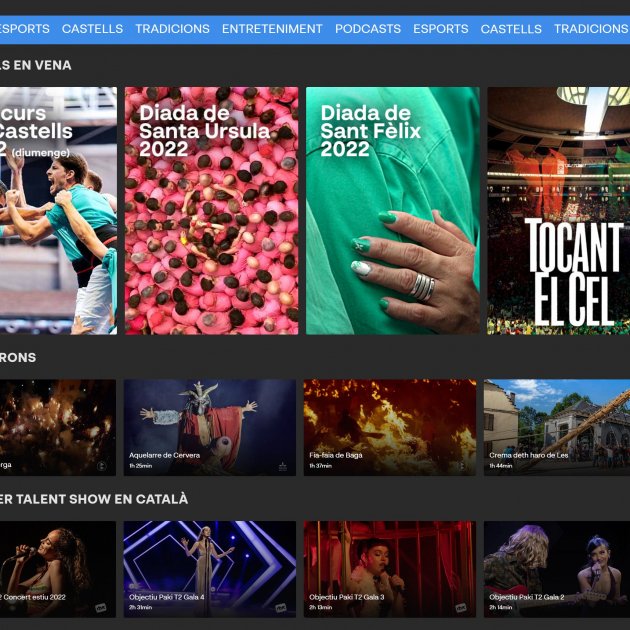This screenshot has height=630, width=630.
Task: Open the ENTRETENIMENT category tab
Action: coord(272,29)
